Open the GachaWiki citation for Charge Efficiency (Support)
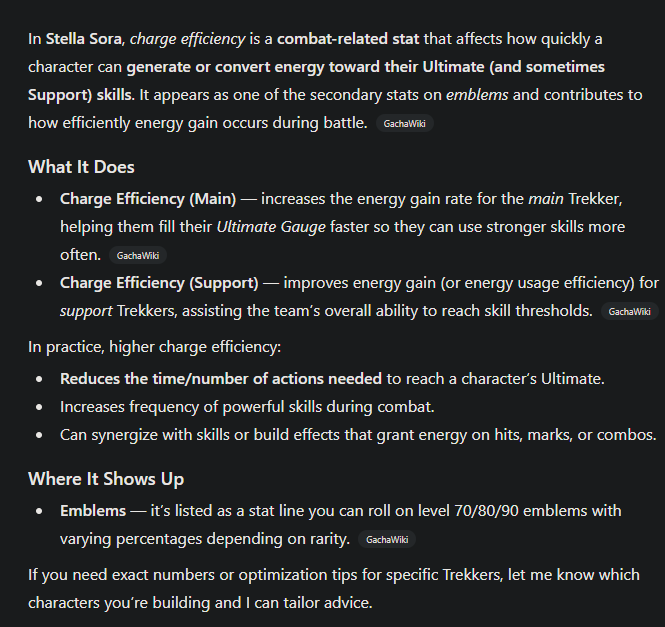 (630, 312)
